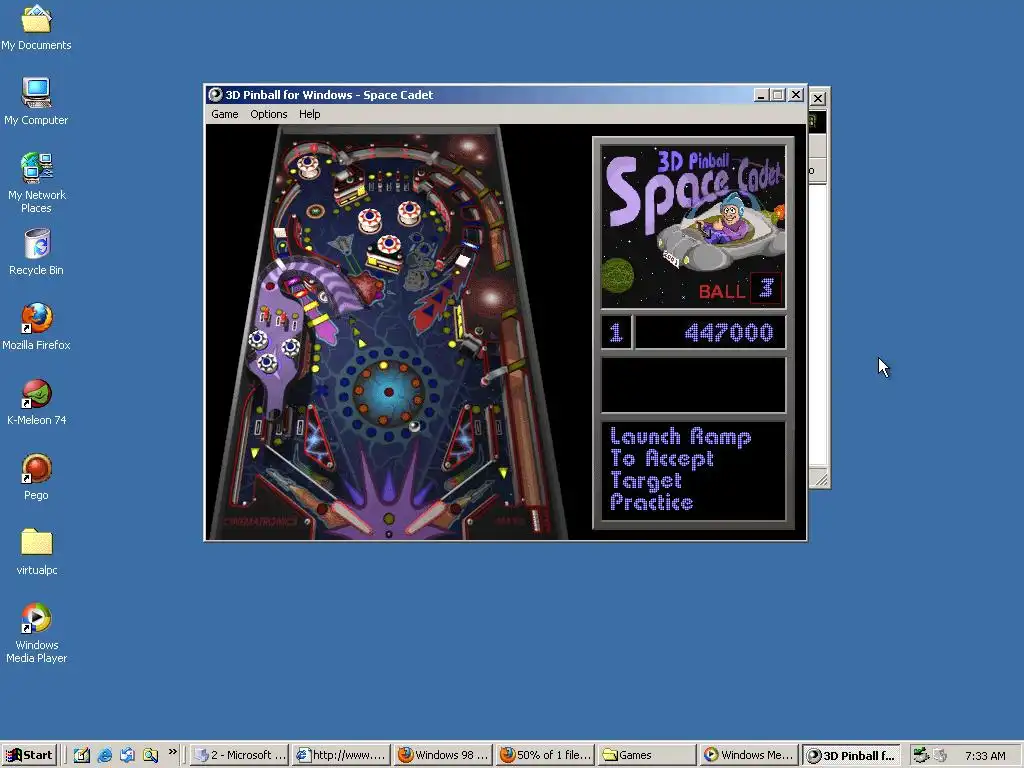Click the 3D Pinball taskbar button
This screenshot has width=1024, height=768.
851,755
